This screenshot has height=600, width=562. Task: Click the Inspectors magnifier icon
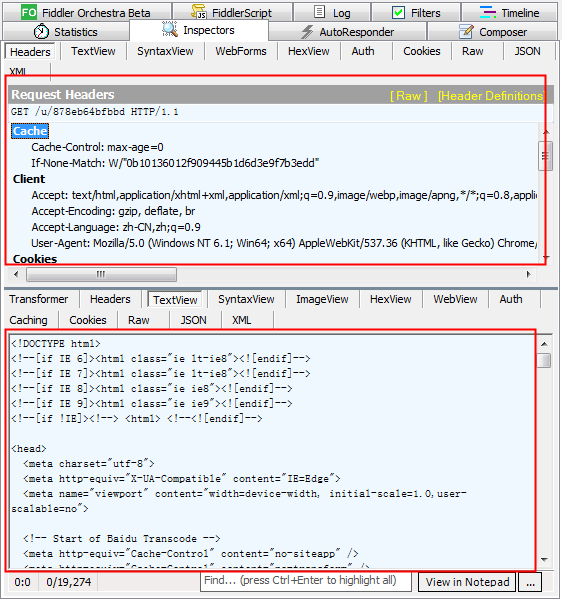tap(169, 29)
